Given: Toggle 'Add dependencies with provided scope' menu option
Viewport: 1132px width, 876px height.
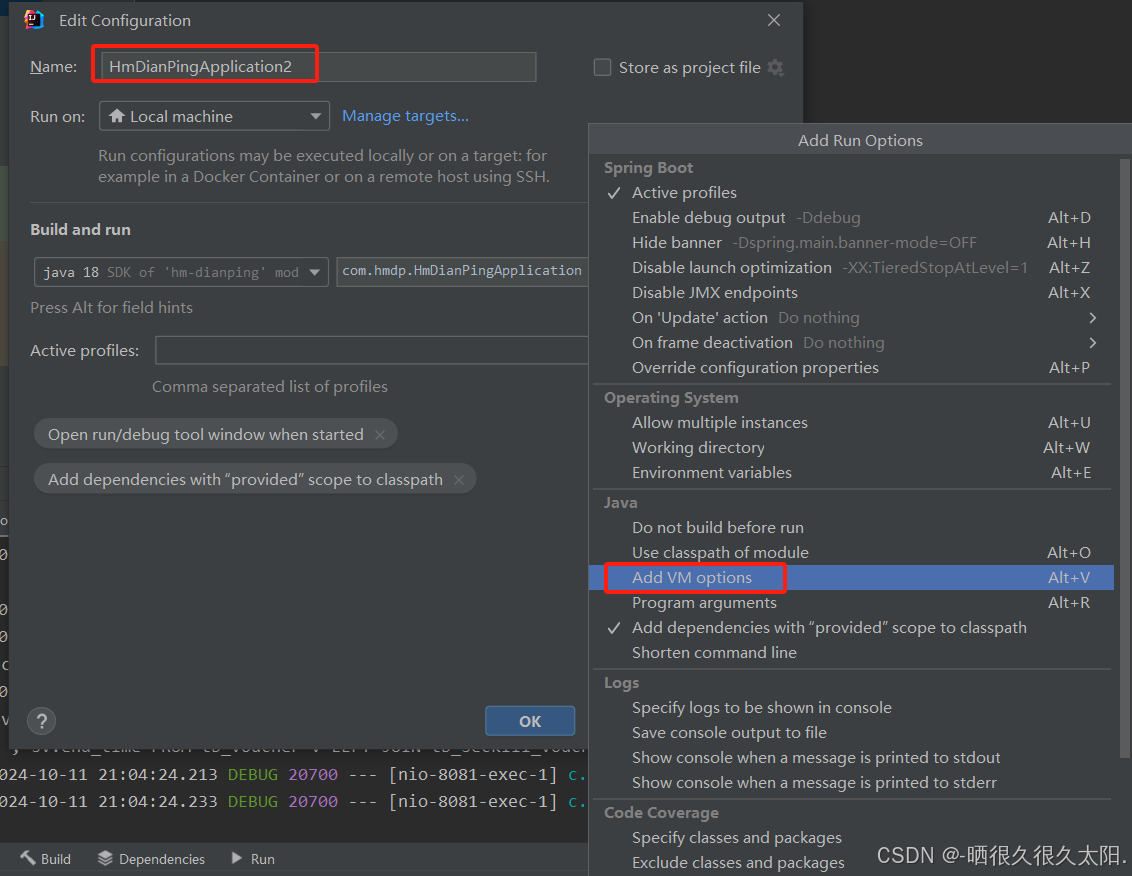Looking at the screenshot, I should 853,628.
